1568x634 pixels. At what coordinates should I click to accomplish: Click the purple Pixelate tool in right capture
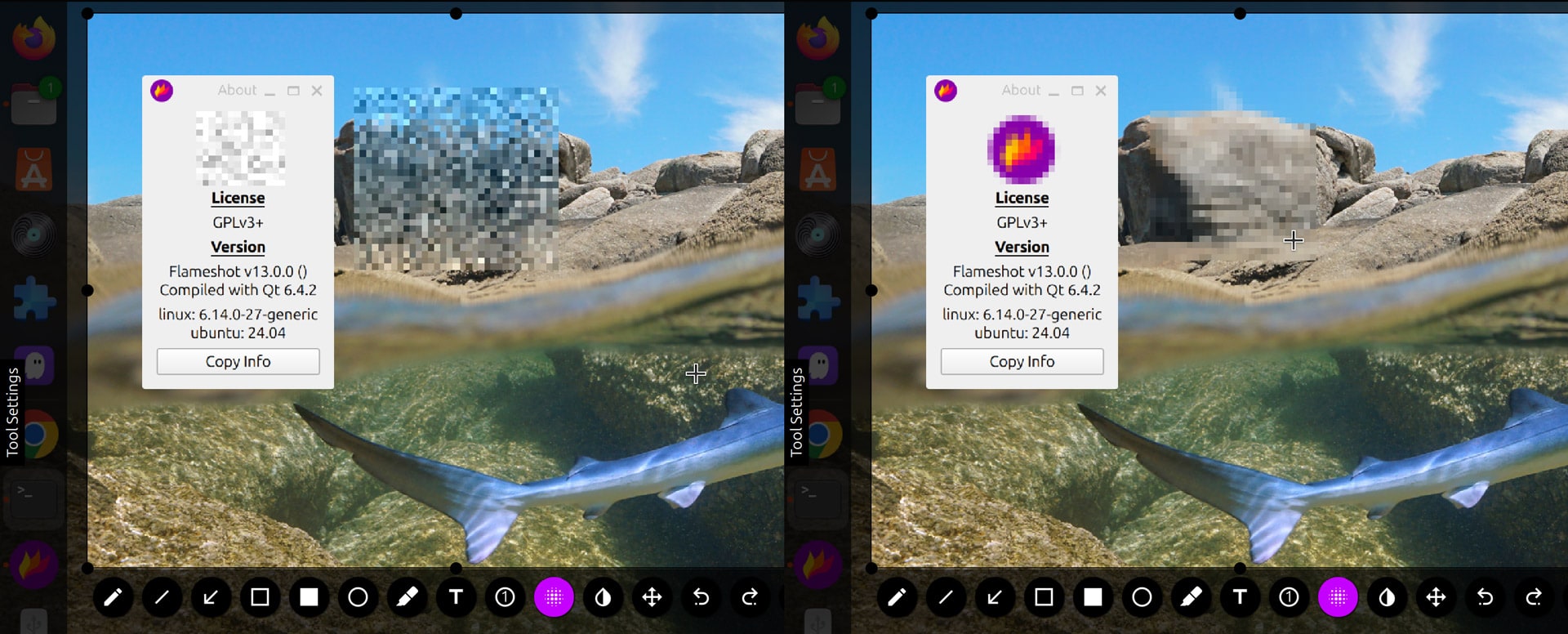[x=1338, y=597]
